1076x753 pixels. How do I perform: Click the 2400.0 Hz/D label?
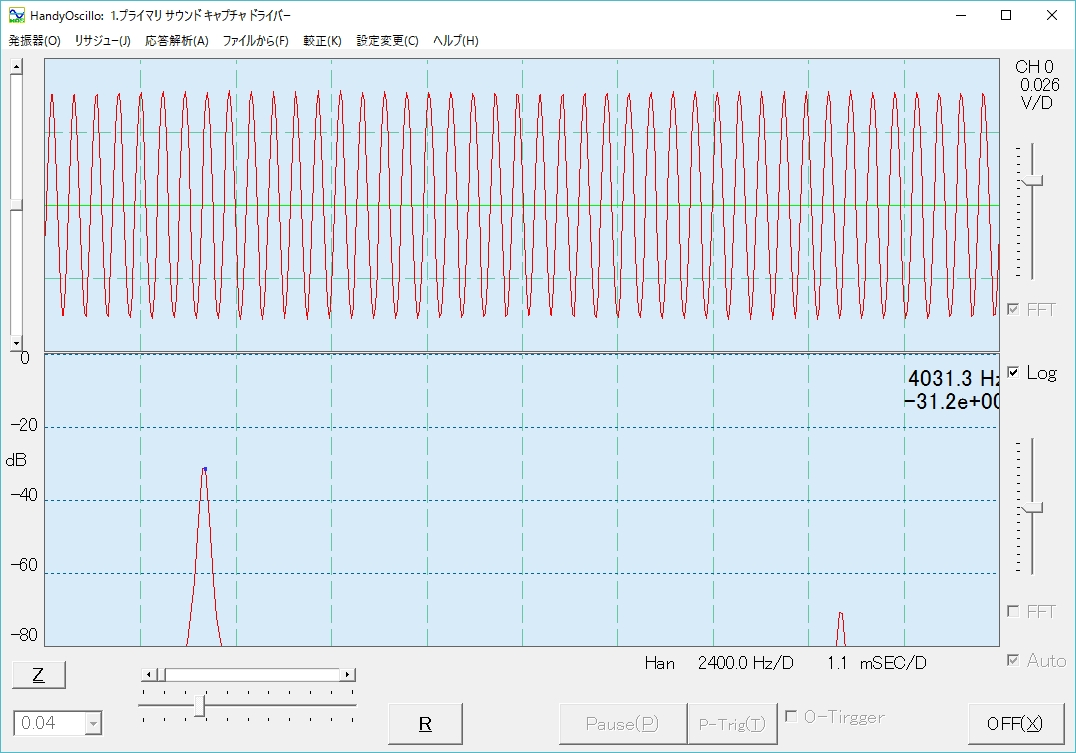745,663
